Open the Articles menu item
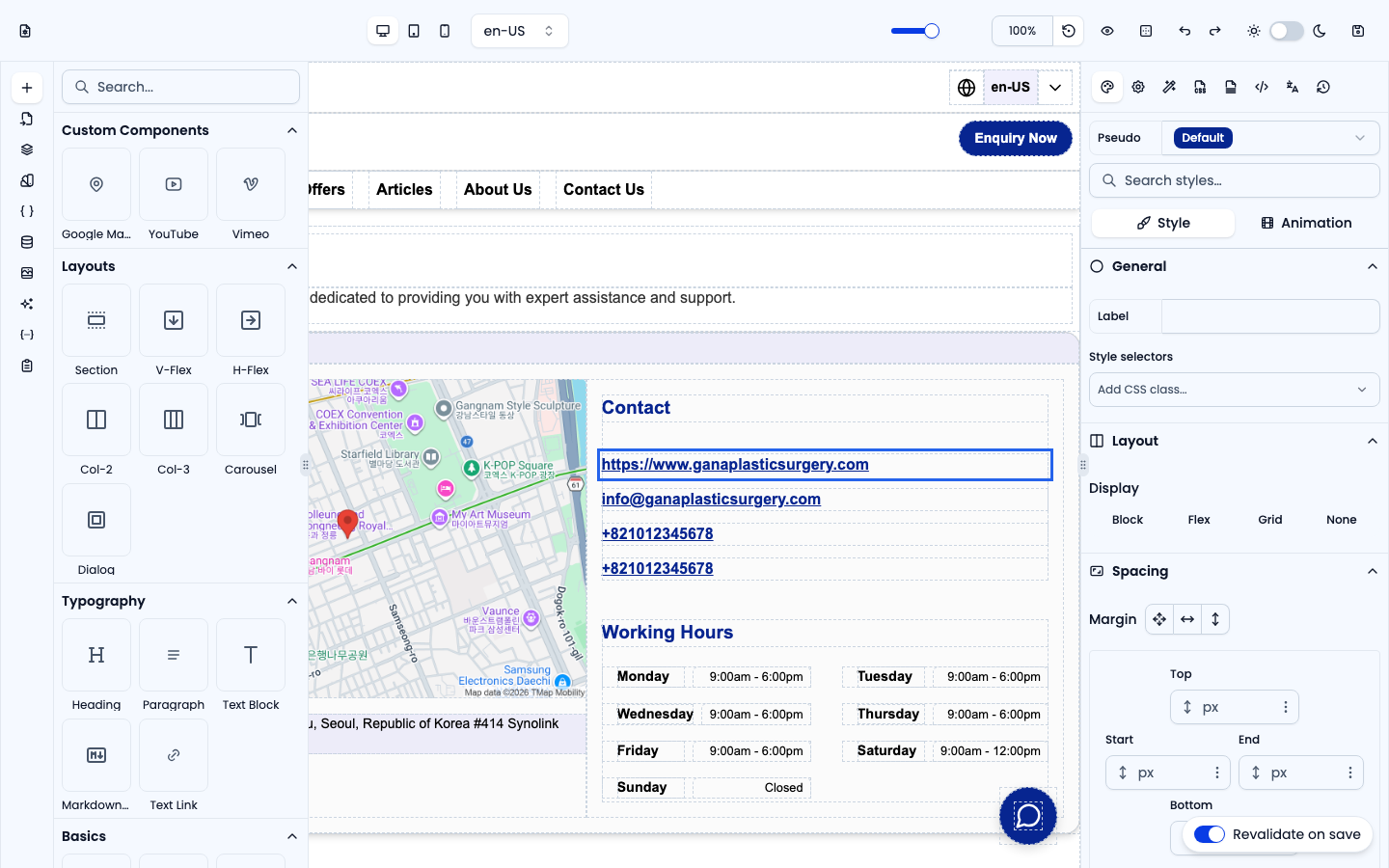 pyautogui.click(x=404, y=190)
